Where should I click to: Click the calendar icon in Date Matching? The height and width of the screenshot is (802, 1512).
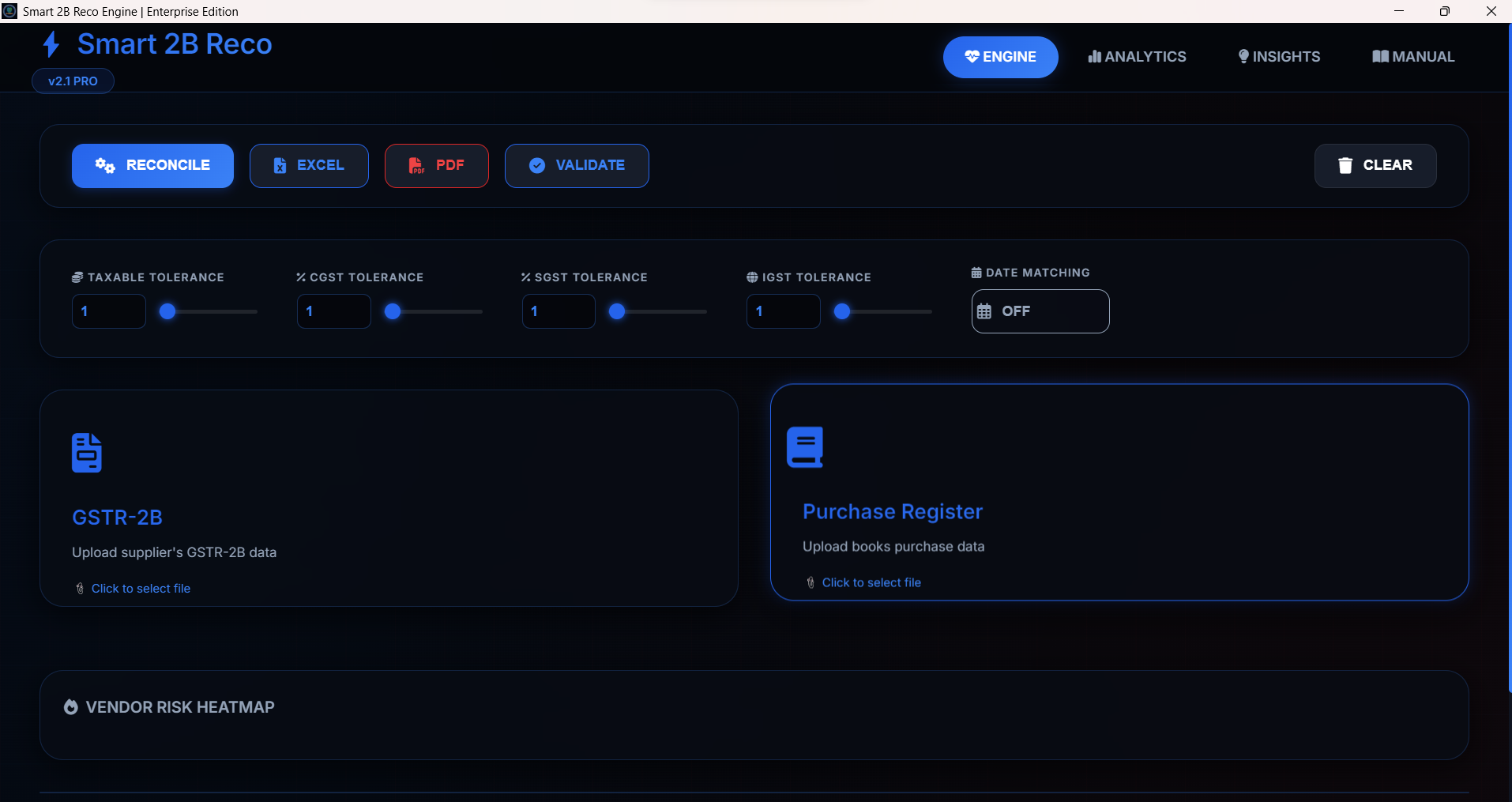click(984, 311)
